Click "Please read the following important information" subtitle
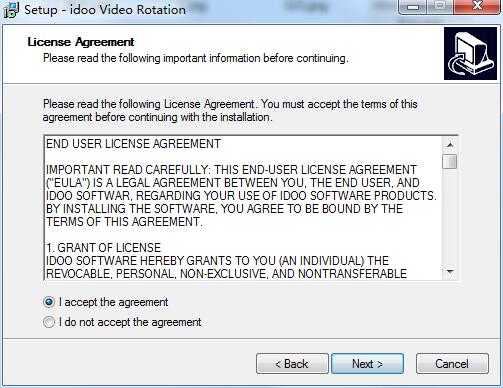The image size is (503, 388). [x=196, y=58]
